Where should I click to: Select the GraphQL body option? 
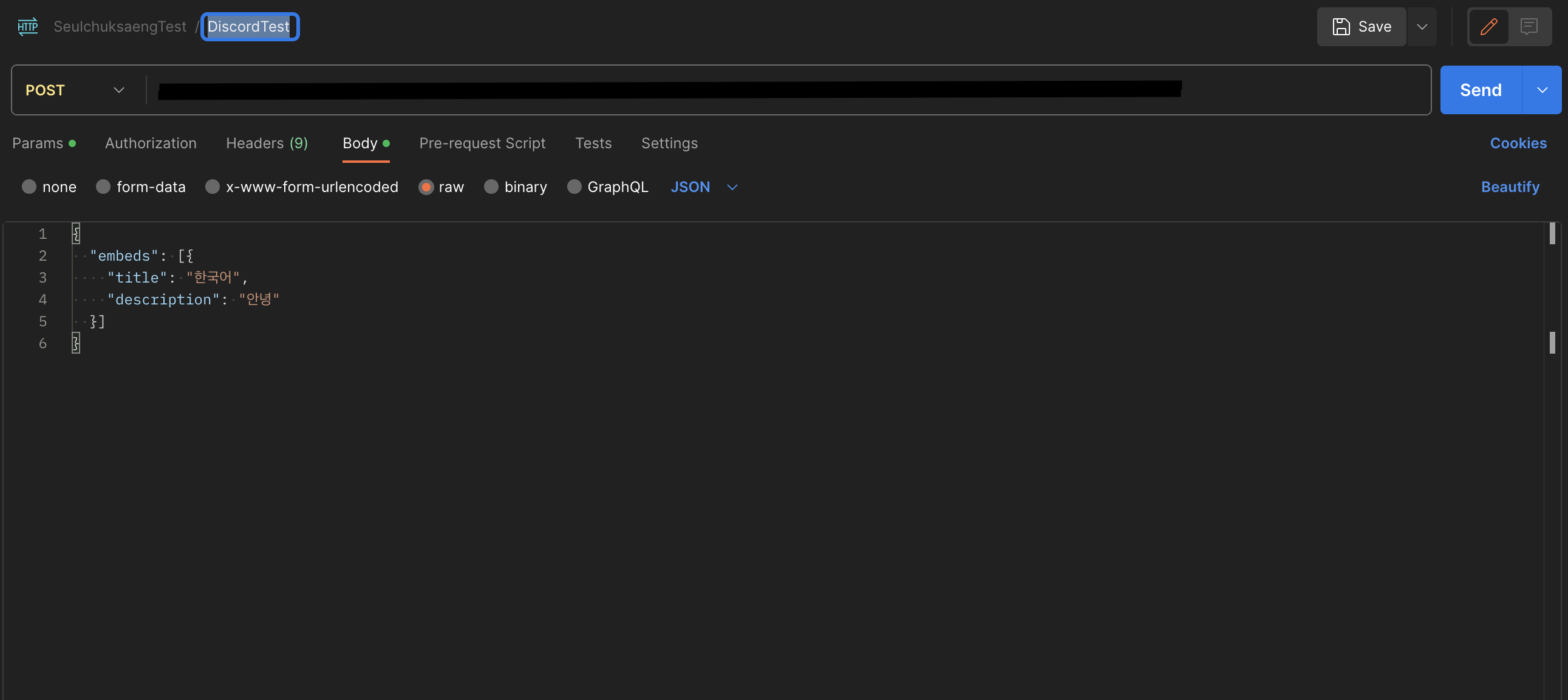[573, 187]
